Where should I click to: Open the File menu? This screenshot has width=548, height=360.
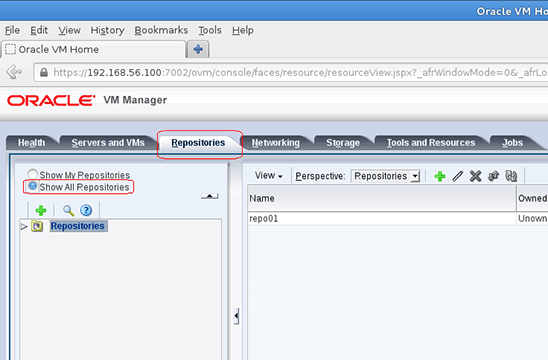12,30
